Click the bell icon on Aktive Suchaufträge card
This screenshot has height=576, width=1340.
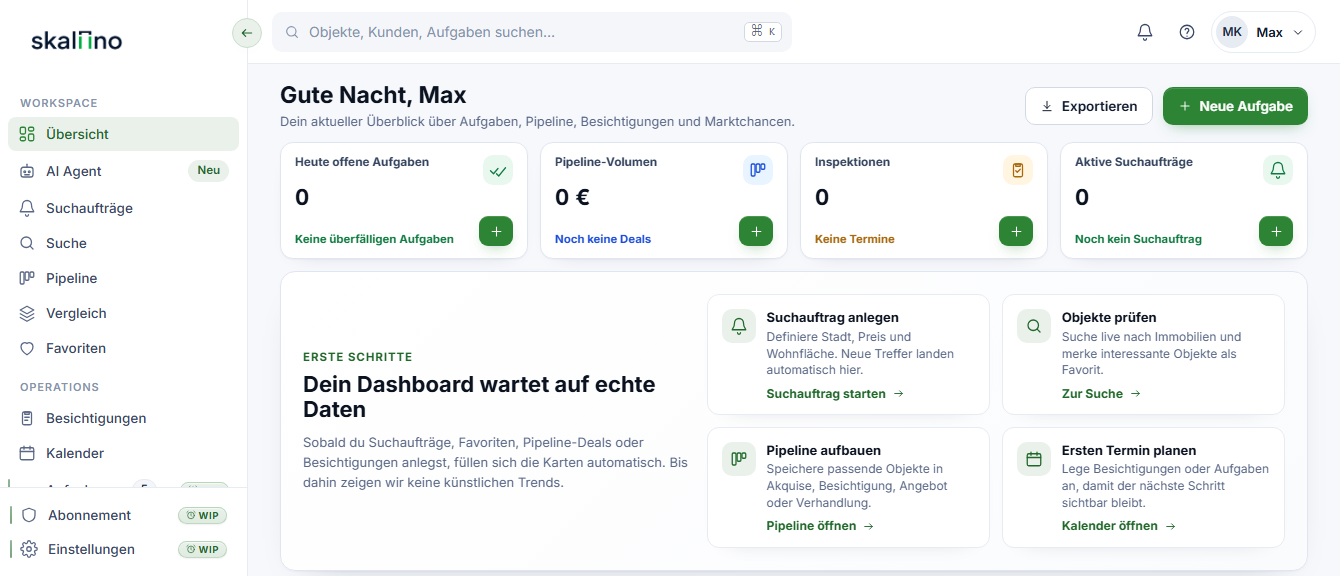click(1278, 170)
